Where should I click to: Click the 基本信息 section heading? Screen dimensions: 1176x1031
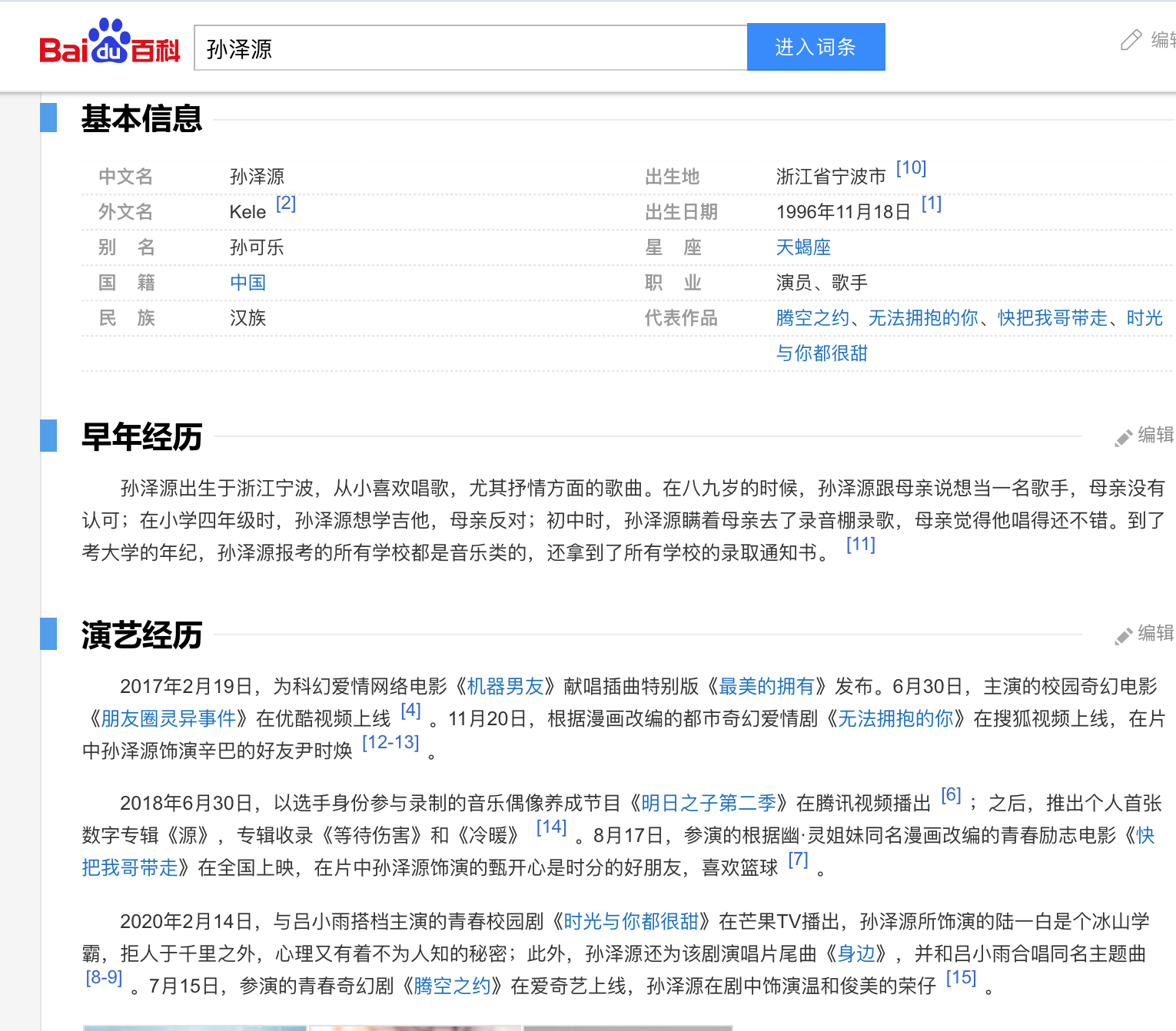coord(142,118)
